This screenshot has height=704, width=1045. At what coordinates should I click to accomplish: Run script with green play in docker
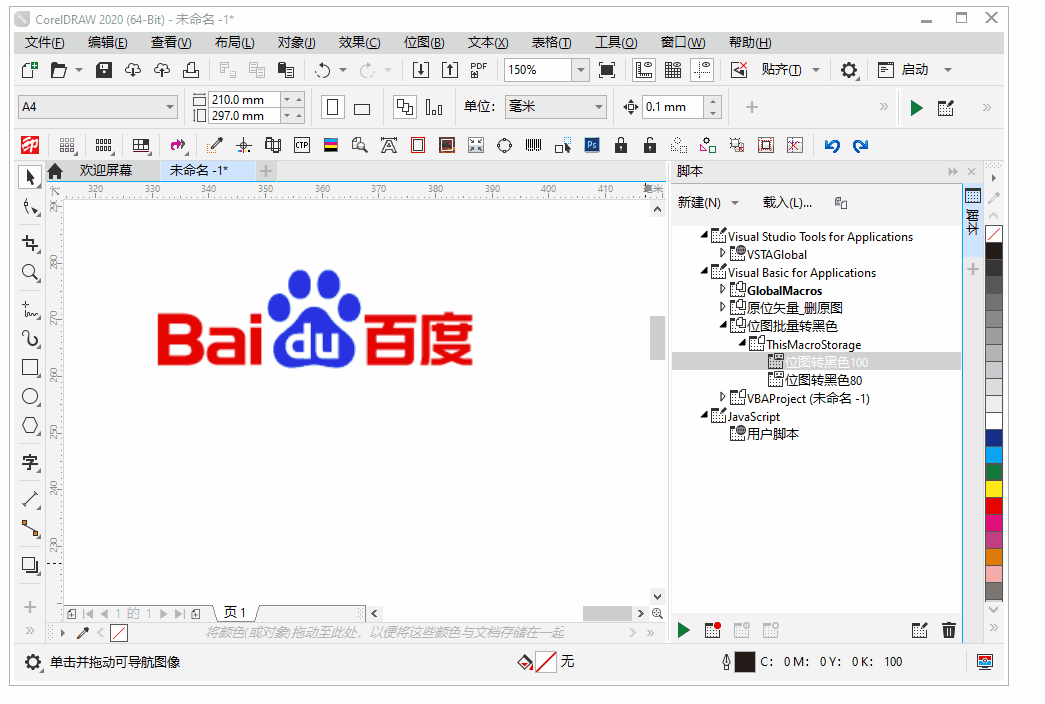pos(683,630)
